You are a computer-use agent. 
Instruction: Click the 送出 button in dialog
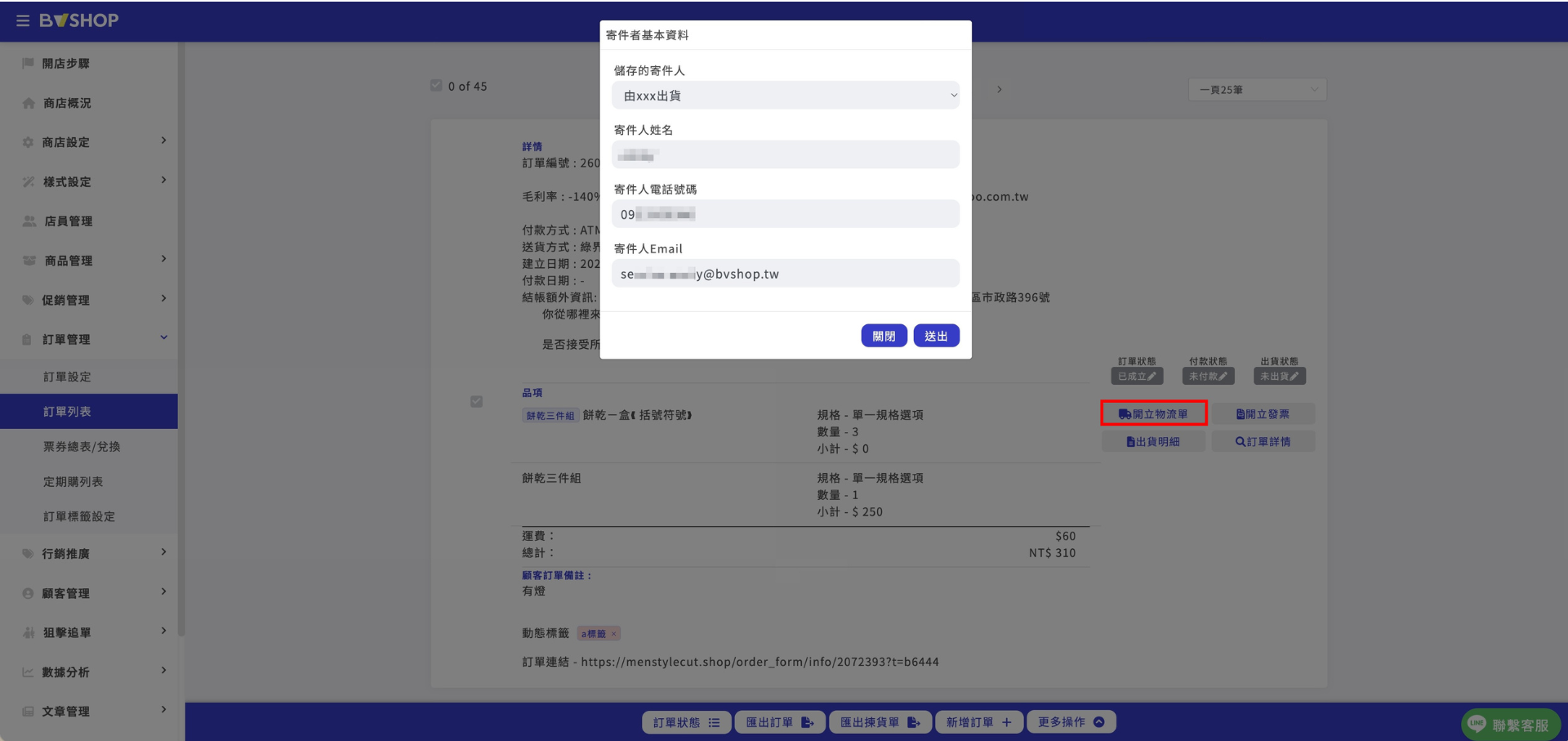tap(936, 336)
